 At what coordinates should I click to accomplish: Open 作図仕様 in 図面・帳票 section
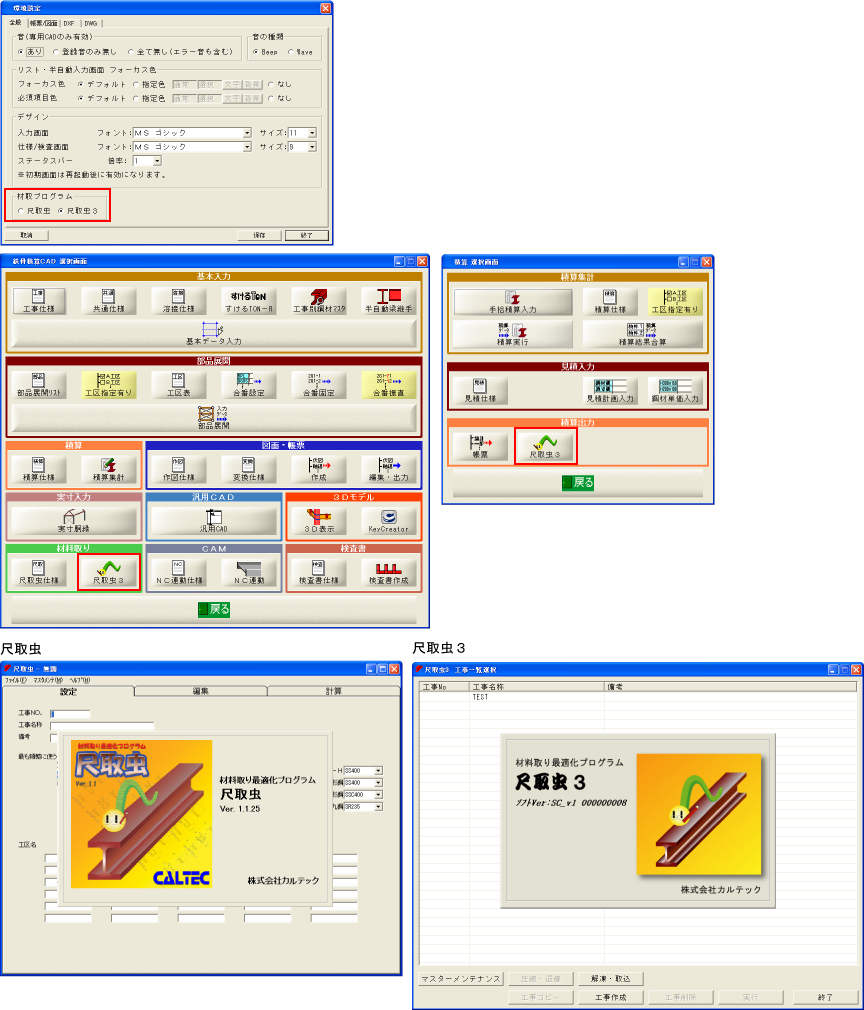[178, 470]
